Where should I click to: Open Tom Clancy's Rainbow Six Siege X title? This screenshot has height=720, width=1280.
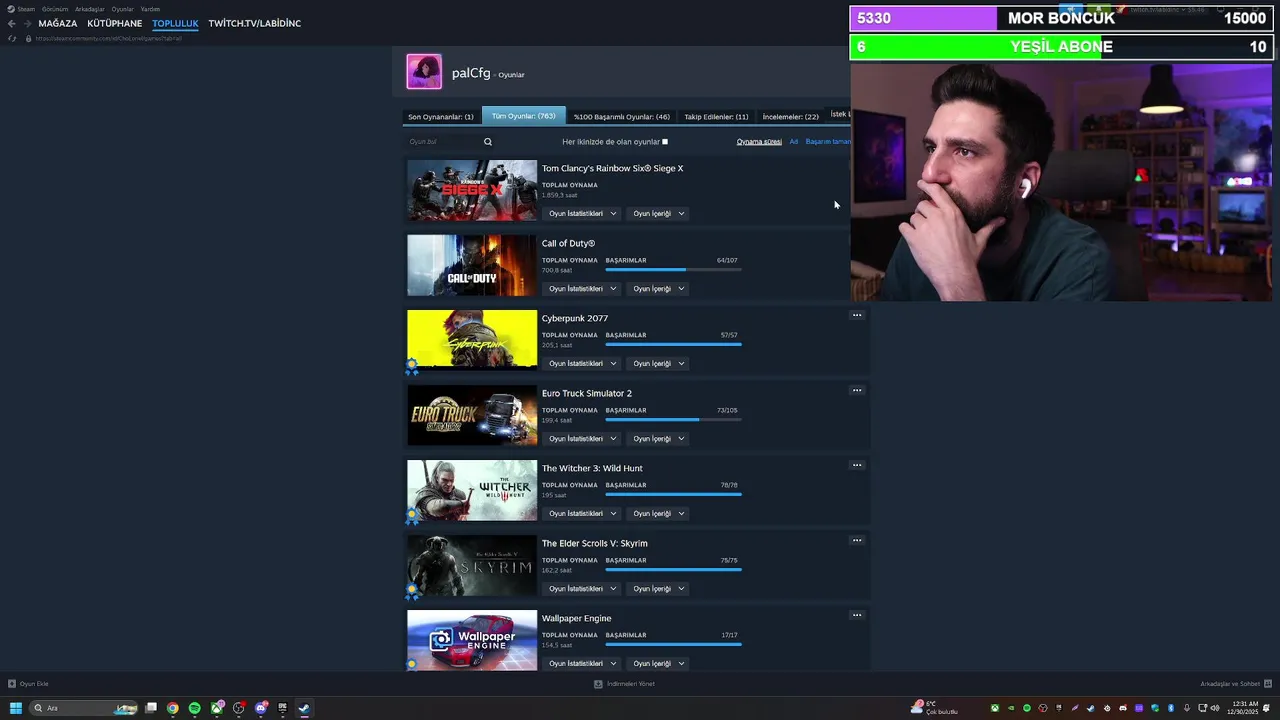click(x=612, y=168)
